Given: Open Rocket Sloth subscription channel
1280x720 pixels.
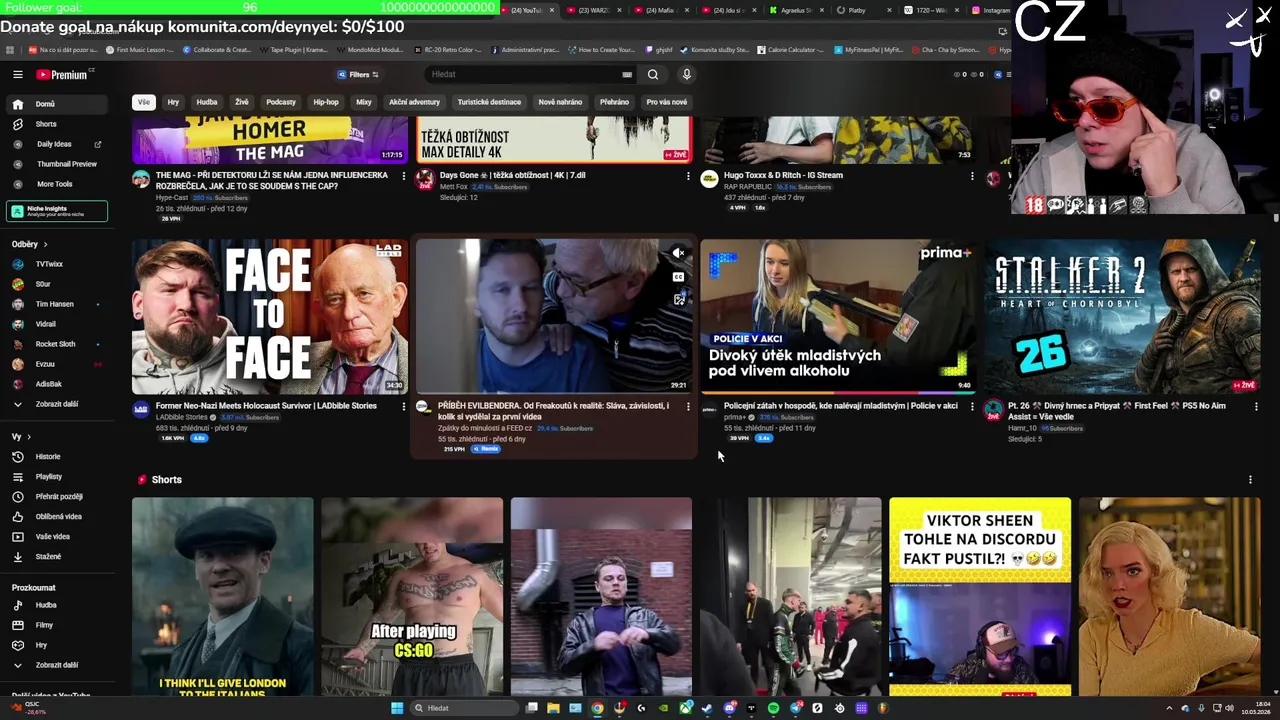Looking at the screenshot, I should click(x=57, y=344).
